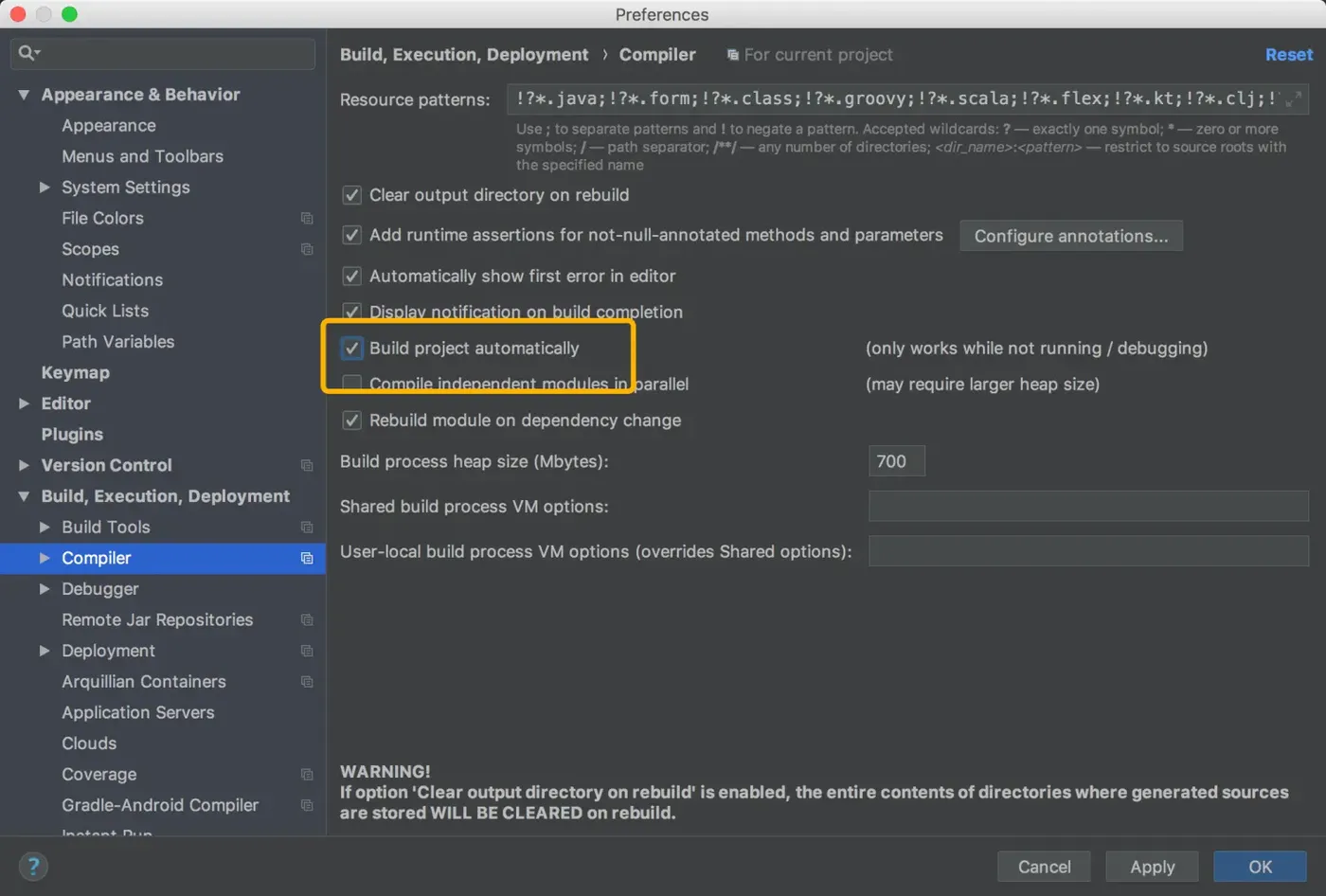The height and width of the screenshot is (896, 1326).
Task: Open the Keymap settings page
Action: pyautogui.click(x=76, y=373)
